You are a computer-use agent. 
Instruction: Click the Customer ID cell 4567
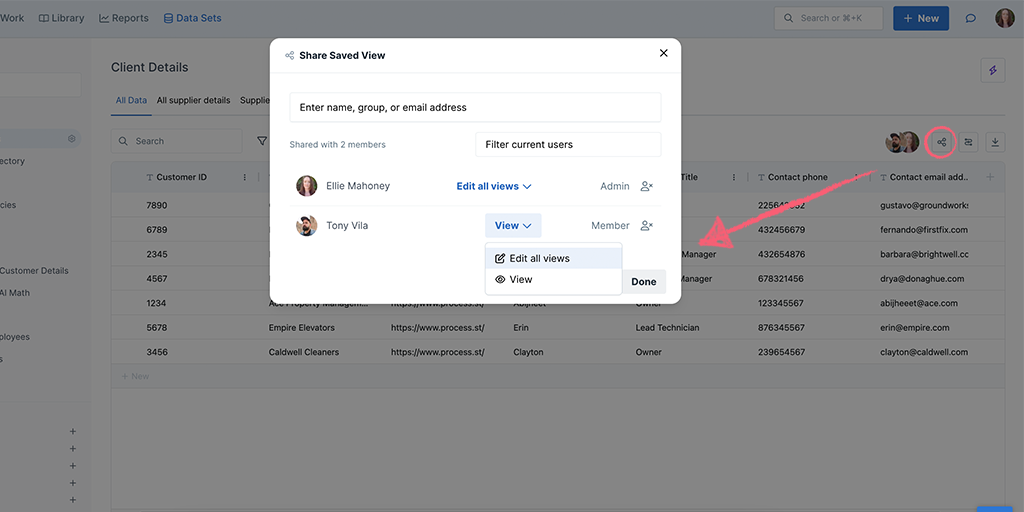[x=157, y=279]
